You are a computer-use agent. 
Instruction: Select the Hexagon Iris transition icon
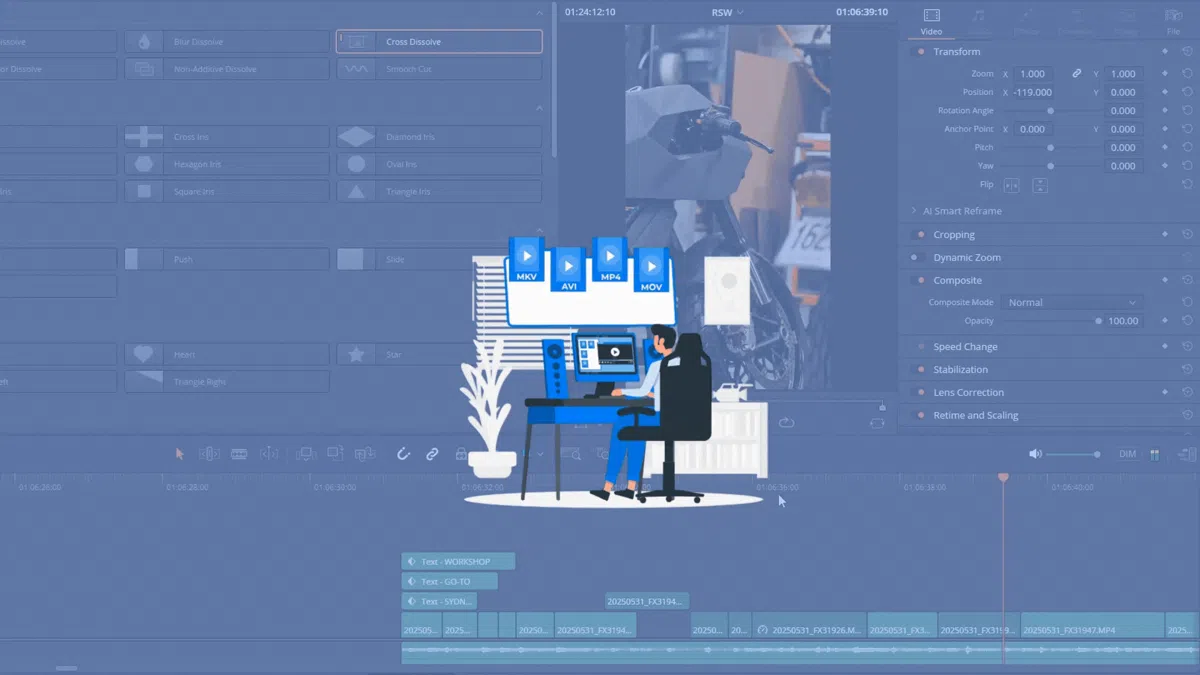[144, 164]
